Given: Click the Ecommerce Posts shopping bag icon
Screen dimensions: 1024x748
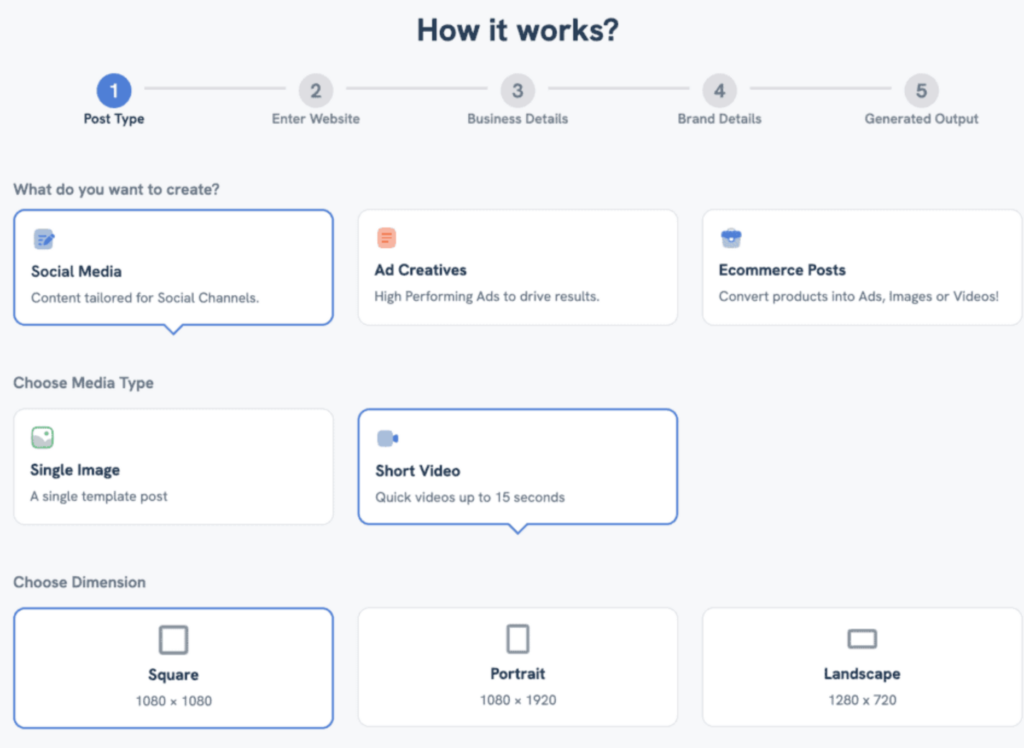Looking at the screenshot, I should (731, 238).
